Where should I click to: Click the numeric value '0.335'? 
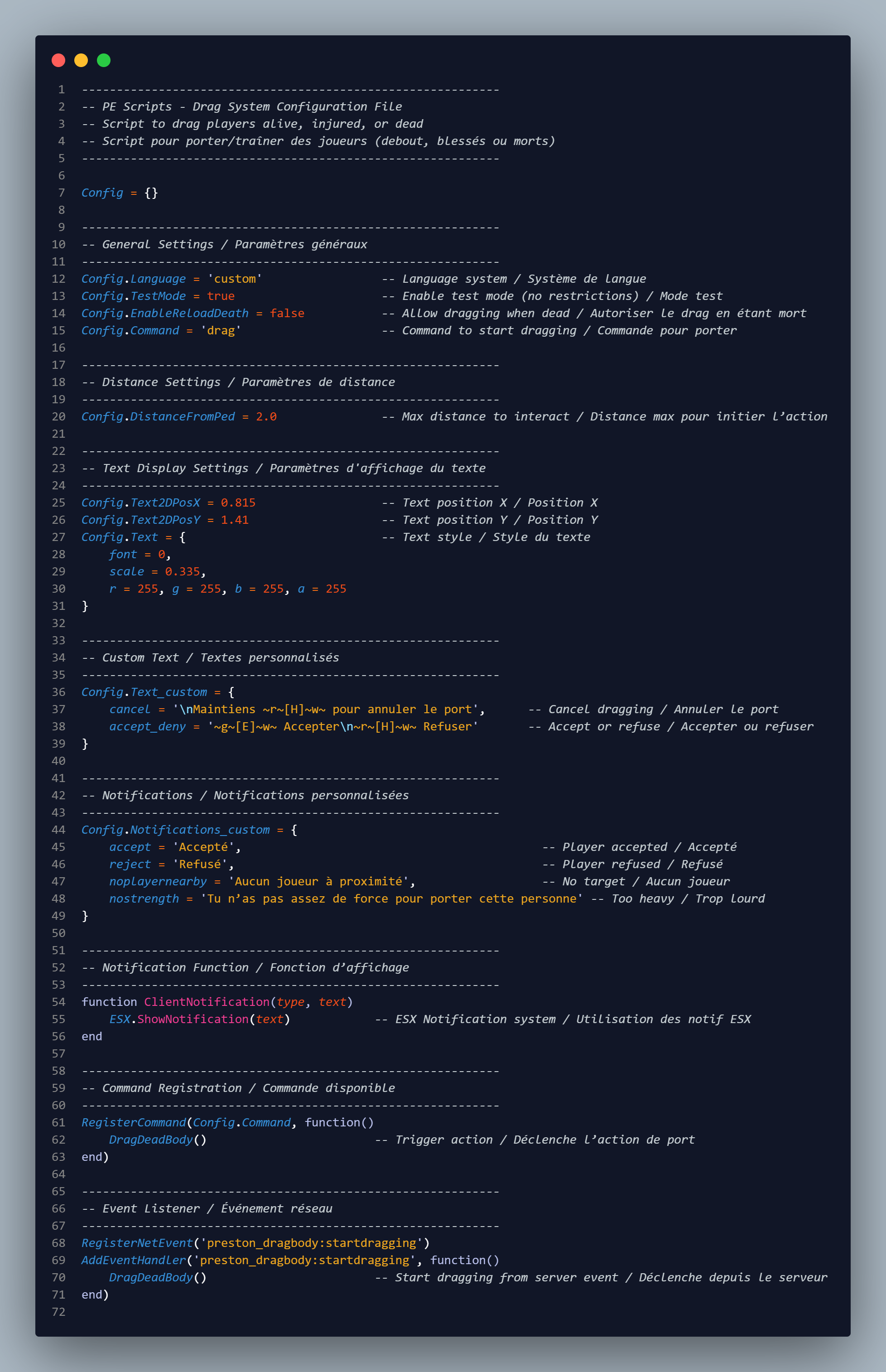tap(183, 572)
